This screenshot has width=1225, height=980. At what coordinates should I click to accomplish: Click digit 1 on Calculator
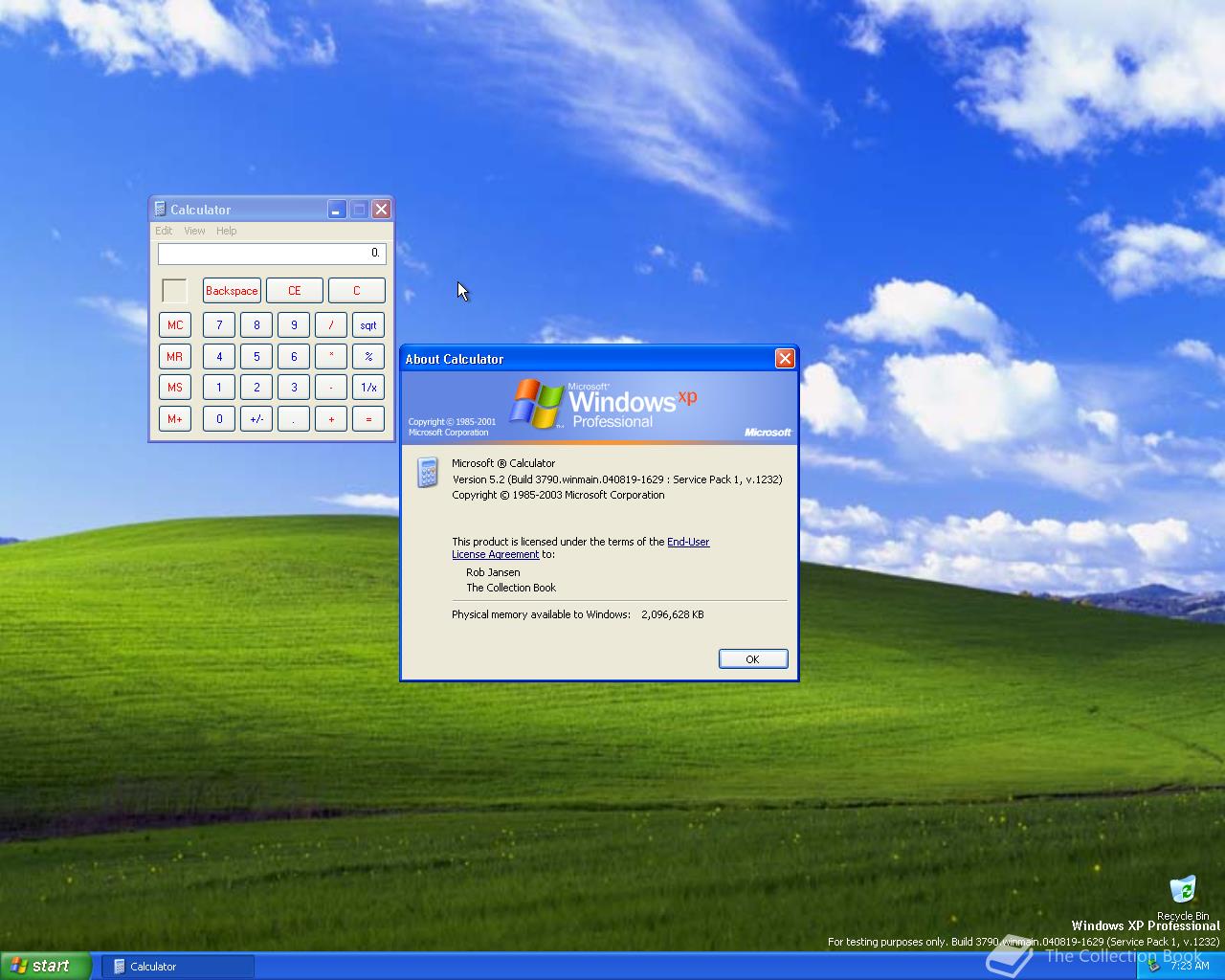219,388
